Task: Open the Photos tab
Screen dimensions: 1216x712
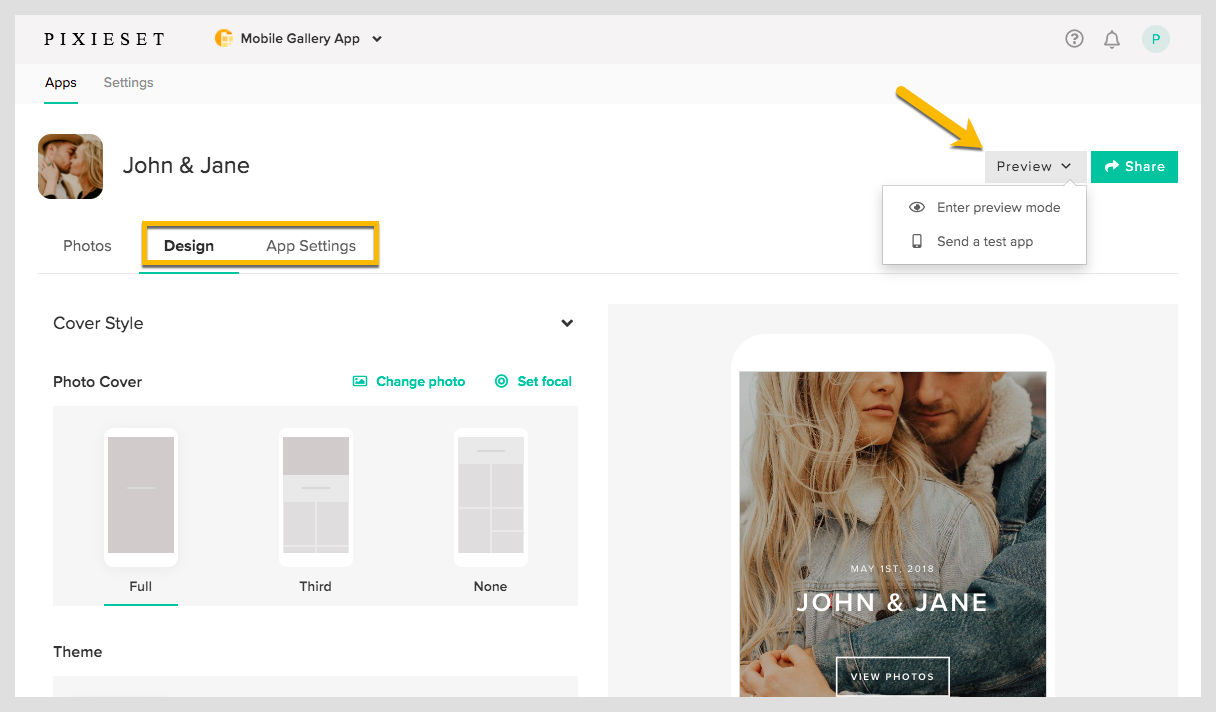Action: (x=87, y=246)
